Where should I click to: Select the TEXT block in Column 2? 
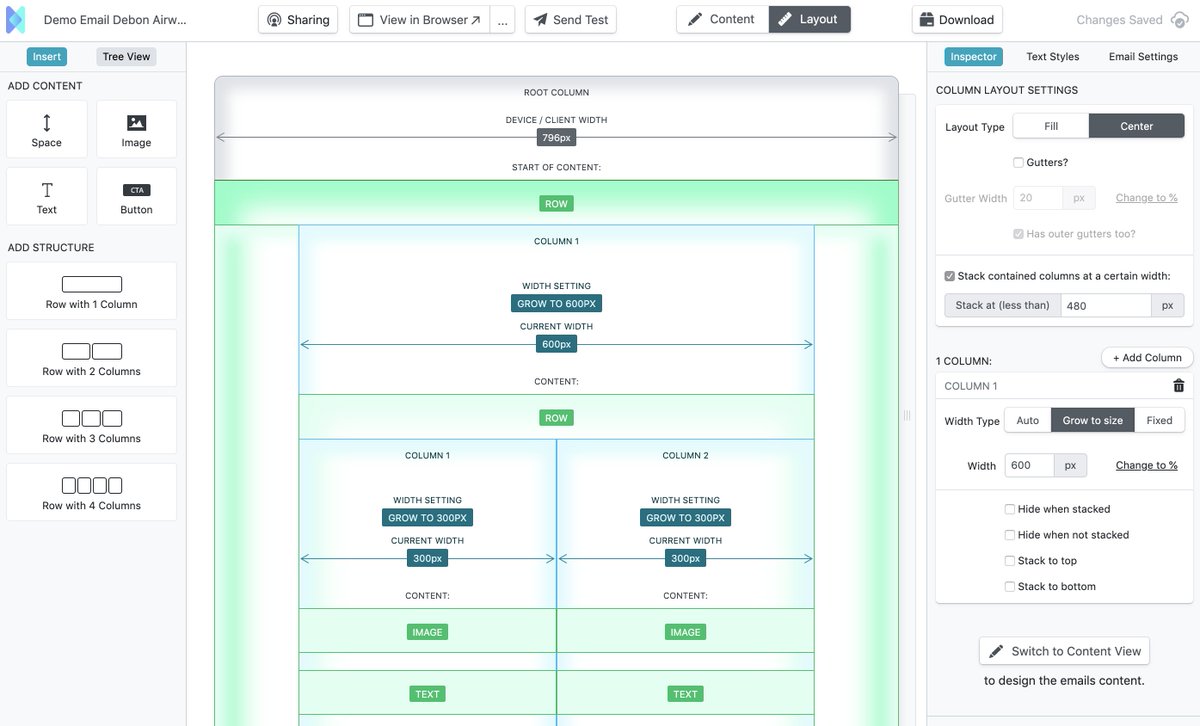(x=685, y=694)
